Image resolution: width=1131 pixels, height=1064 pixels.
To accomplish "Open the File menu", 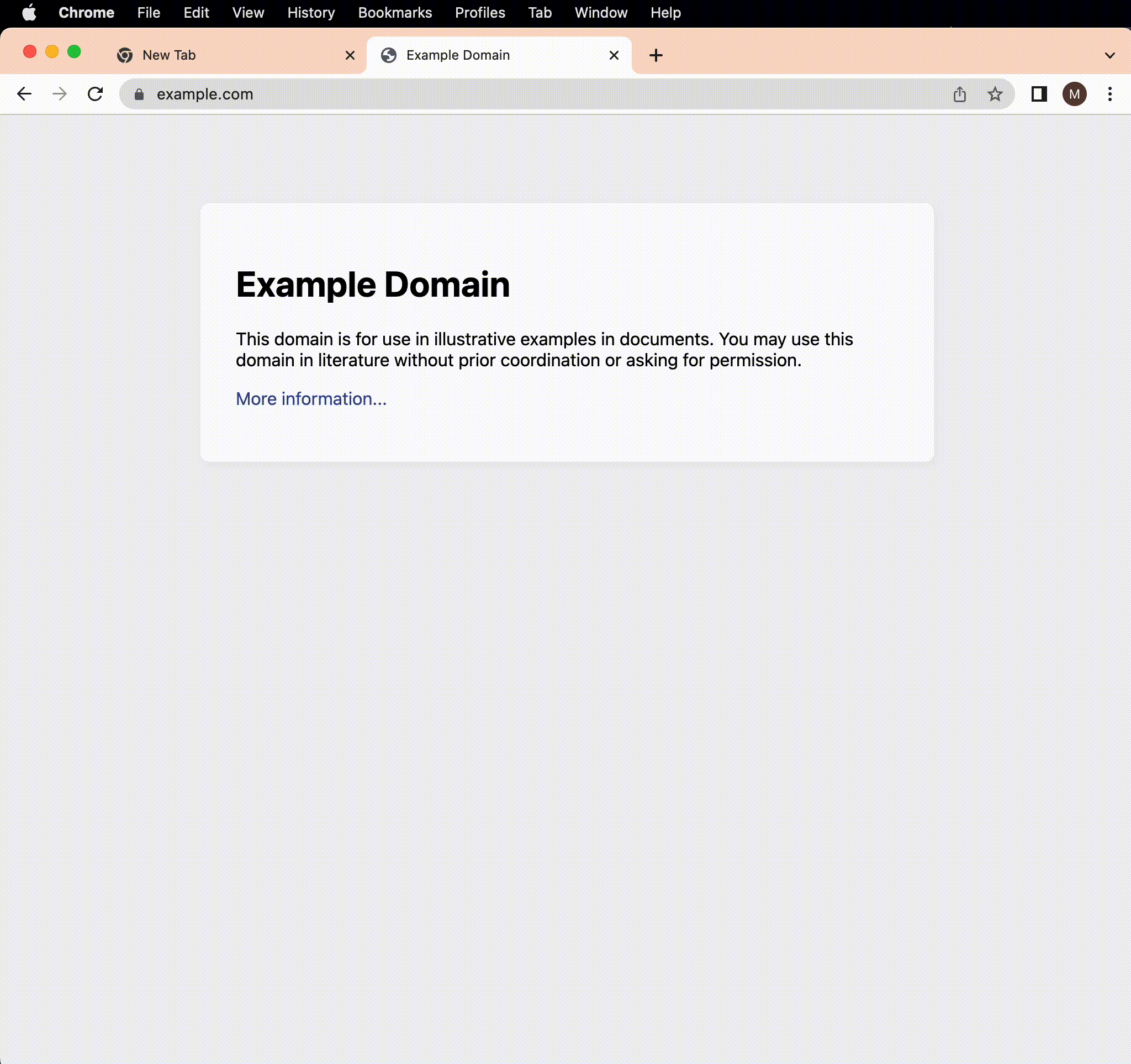I will pos(149,13).
